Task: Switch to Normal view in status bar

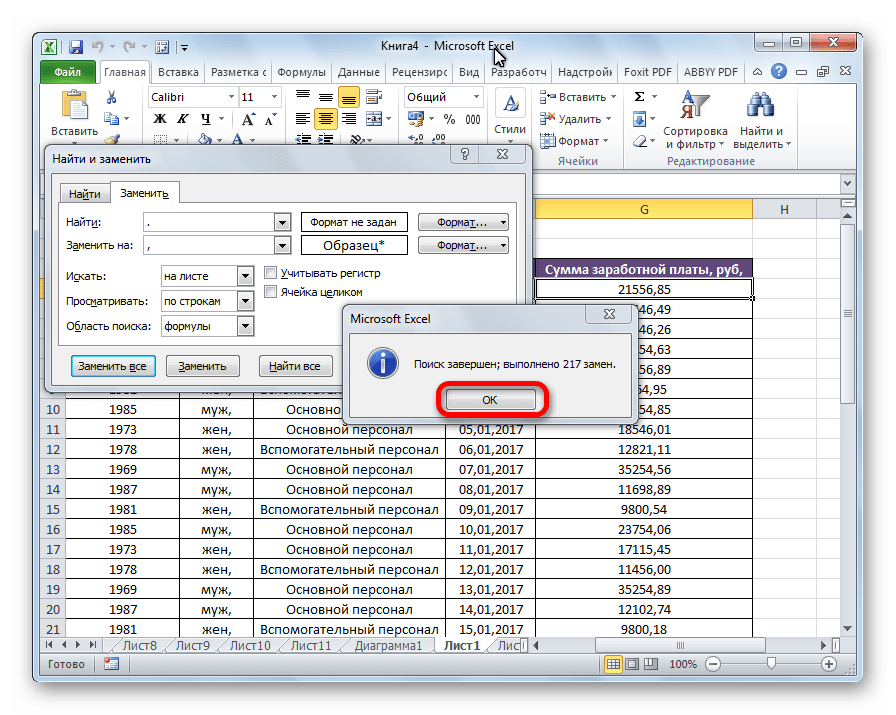Action: (613, 664)
